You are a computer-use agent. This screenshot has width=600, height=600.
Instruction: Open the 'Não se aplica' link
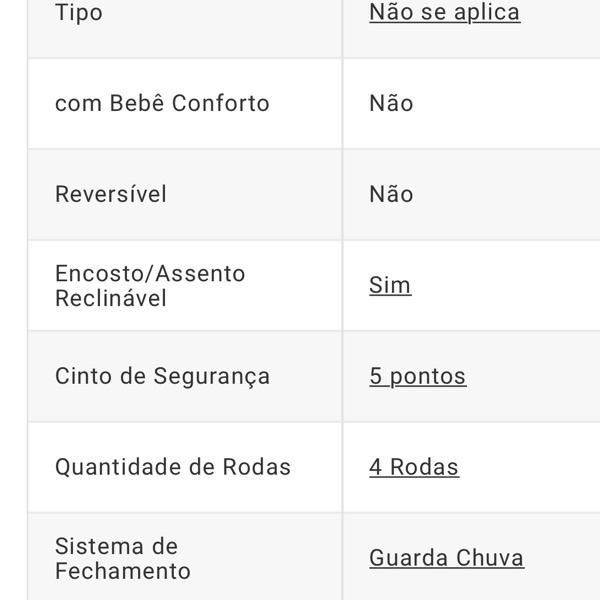tap(444, 13)
